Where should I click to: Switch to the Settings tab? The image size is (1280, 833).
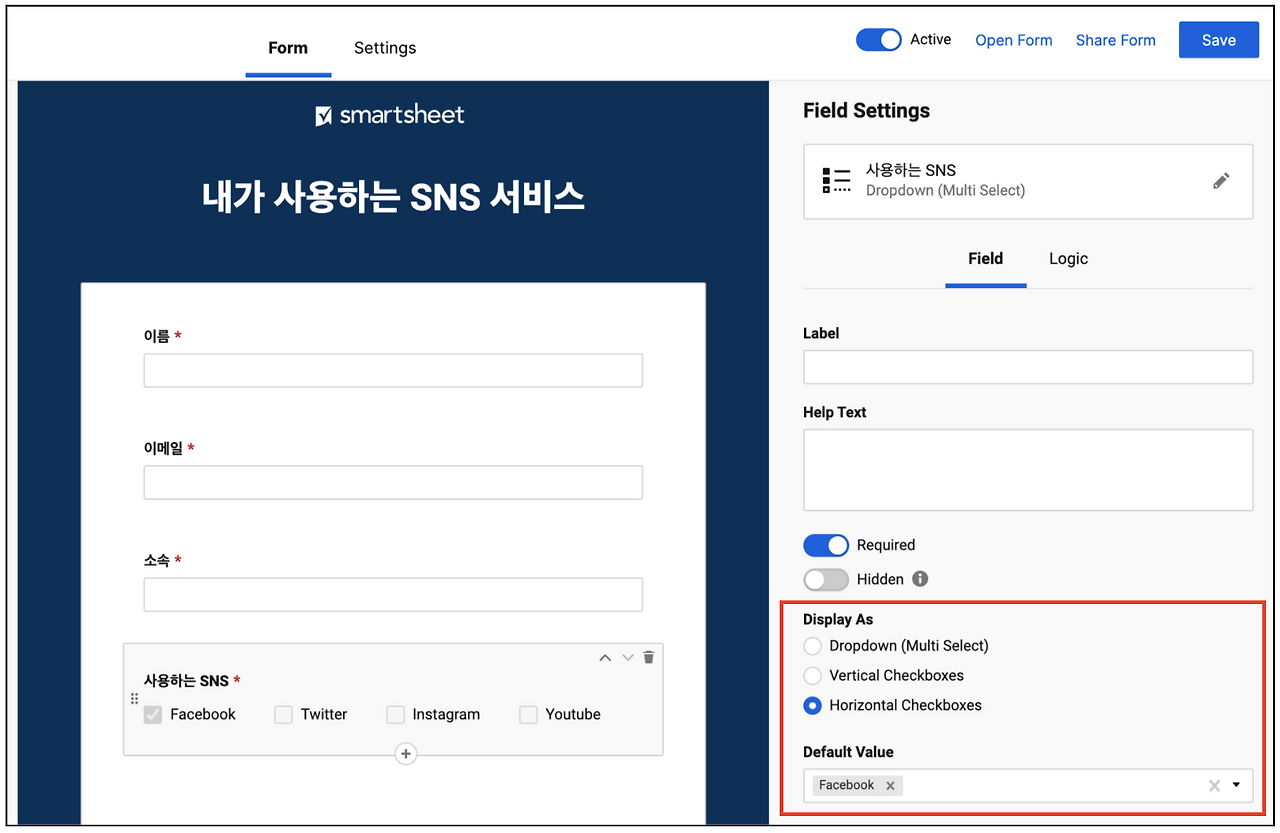point(385,48)
